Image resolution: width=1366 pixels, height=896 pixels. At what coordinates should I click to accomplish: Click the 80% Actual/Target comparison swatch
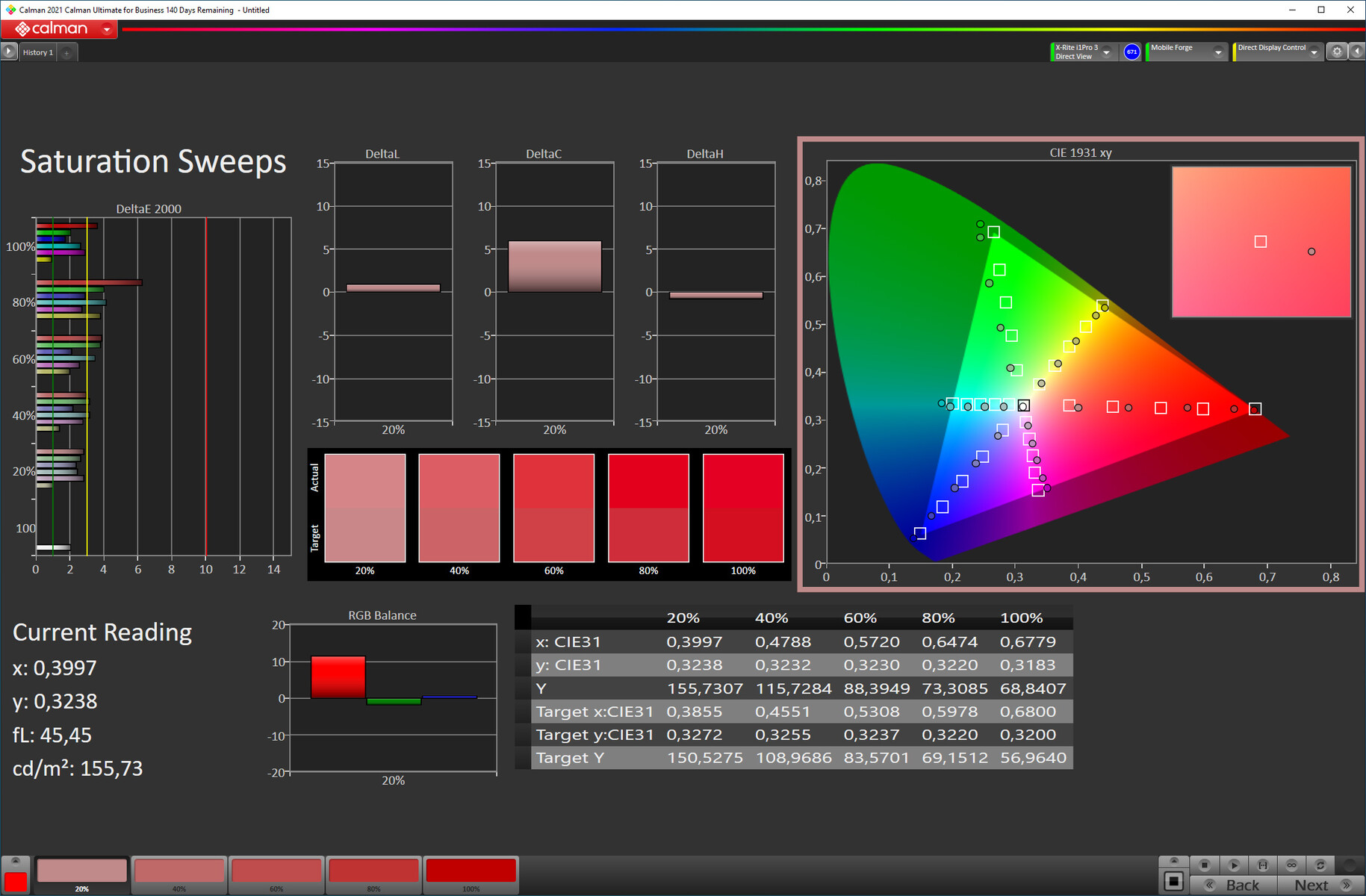pos(648,508)
